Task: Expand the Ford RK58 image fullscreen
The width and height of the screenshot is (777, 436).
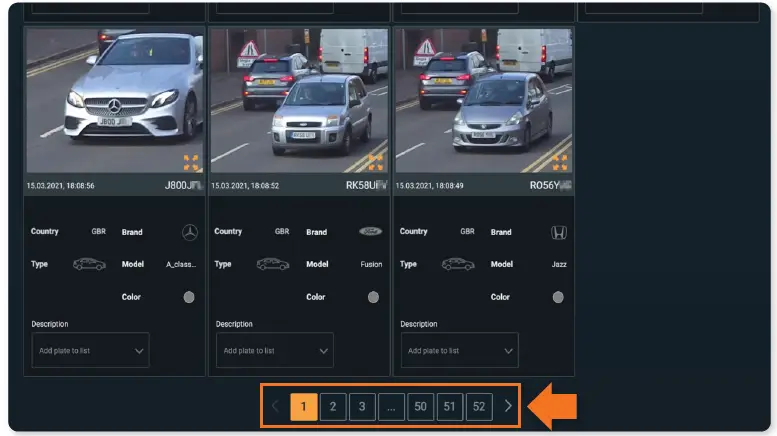Action: point(376,163)
